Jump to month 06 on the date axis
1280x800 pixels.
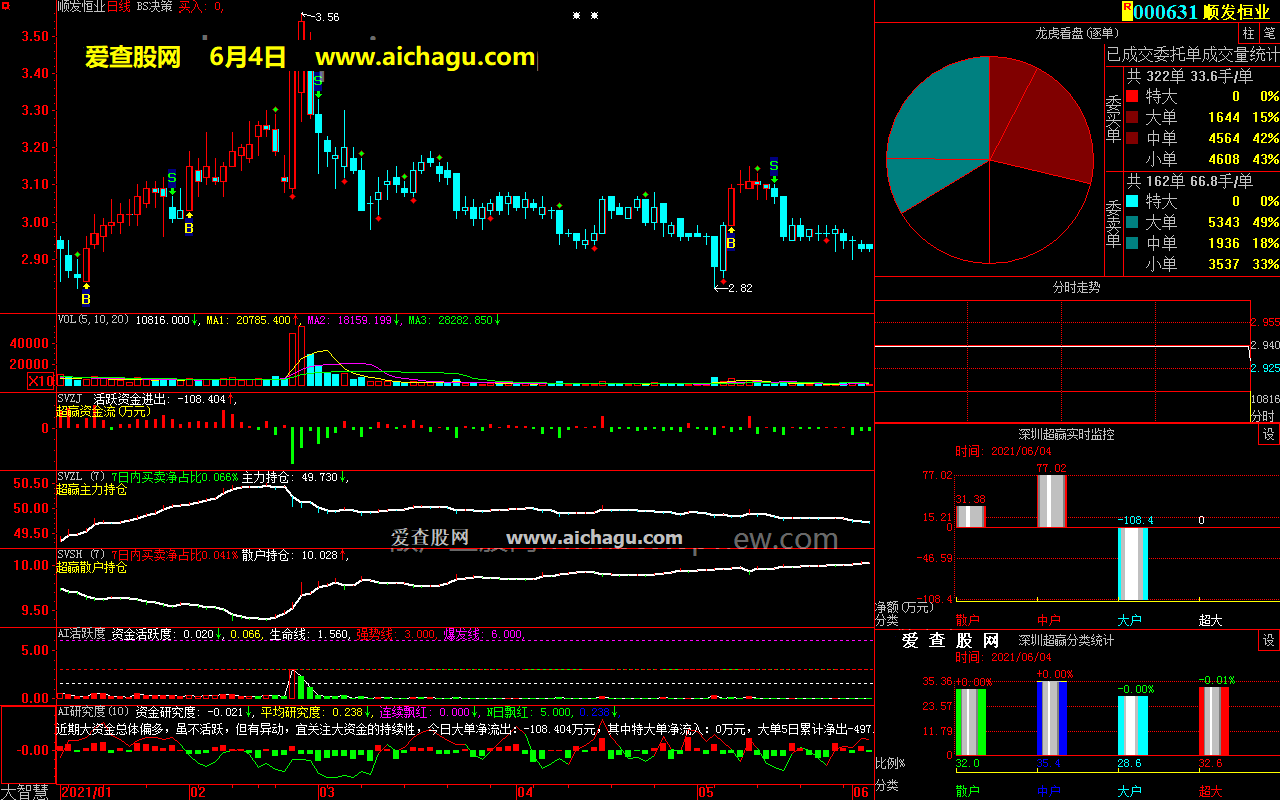click(x=861, y=792)
